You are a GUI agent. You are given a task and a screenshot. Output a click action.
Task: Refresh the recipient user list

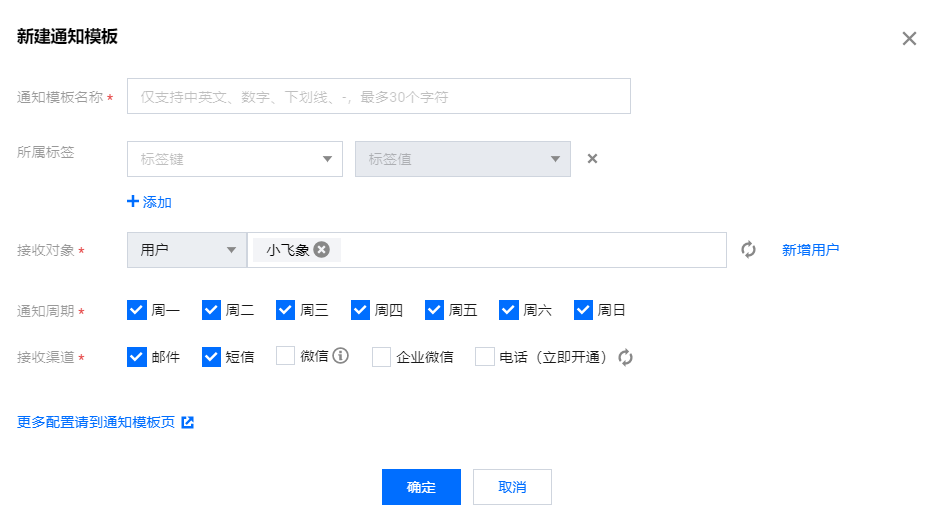pyautogui.click(x=748, y=250)
